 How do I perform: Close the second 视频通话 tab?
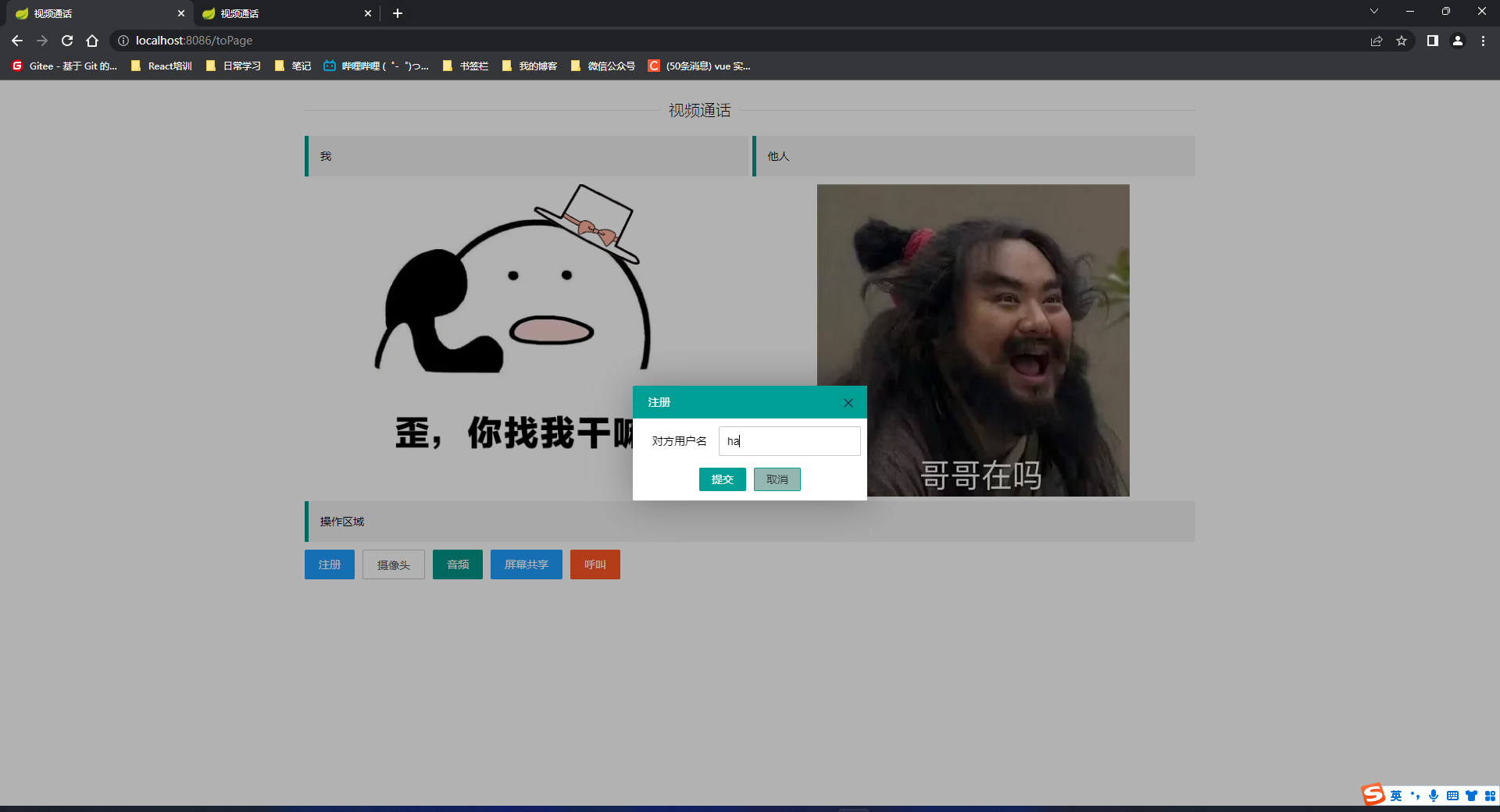pyautogui.click(x=368, y=13)
